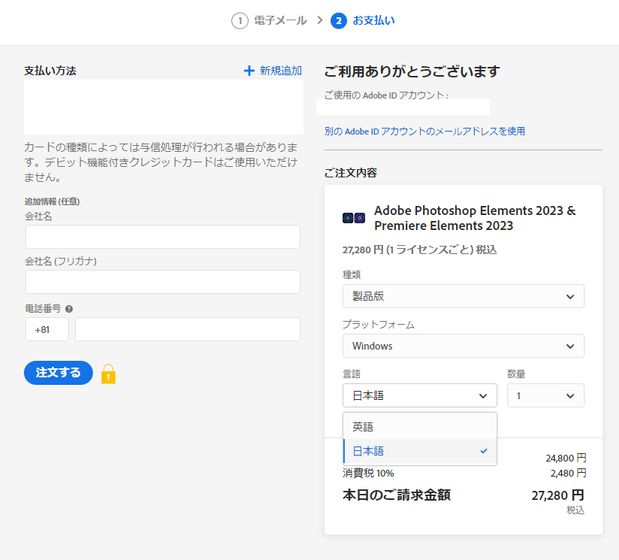Screen dimensions: 619x560
Task: Click the 本日のご請求金額 label
Action: 396,495
